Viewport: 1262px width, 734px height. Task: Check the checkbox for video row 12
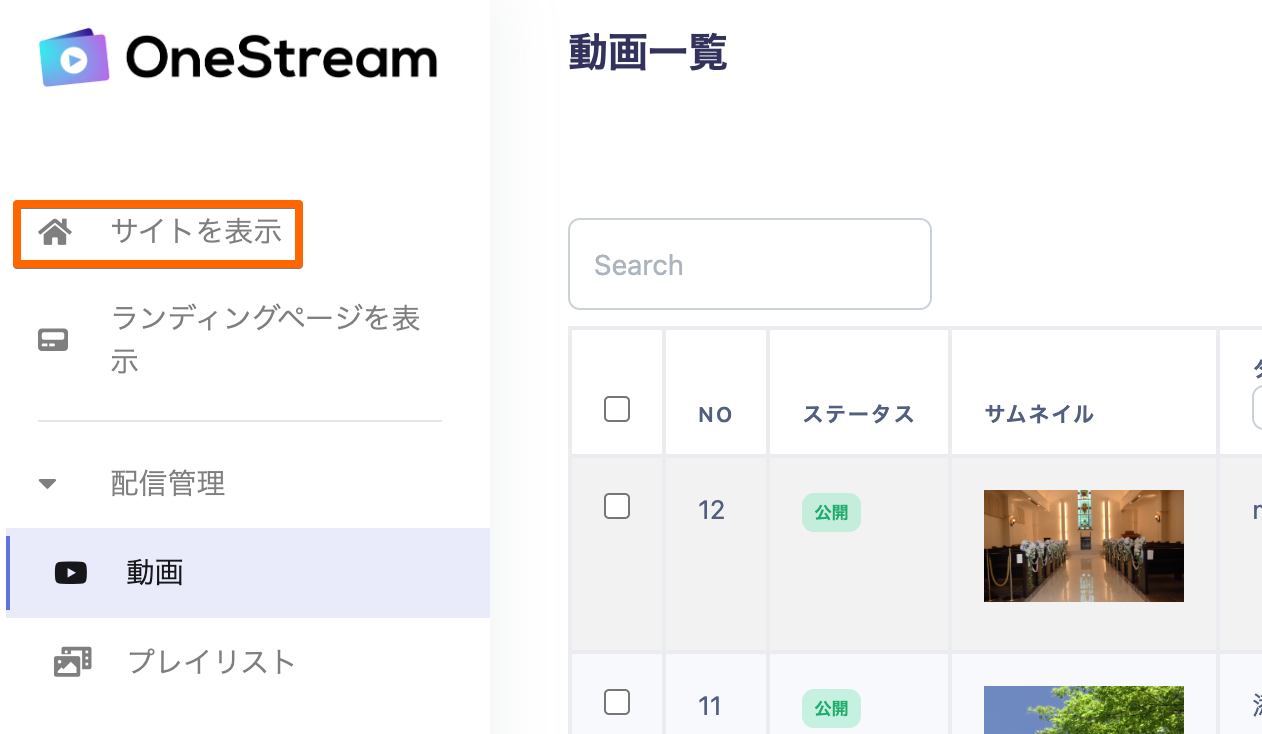click(x=617, y=507)
